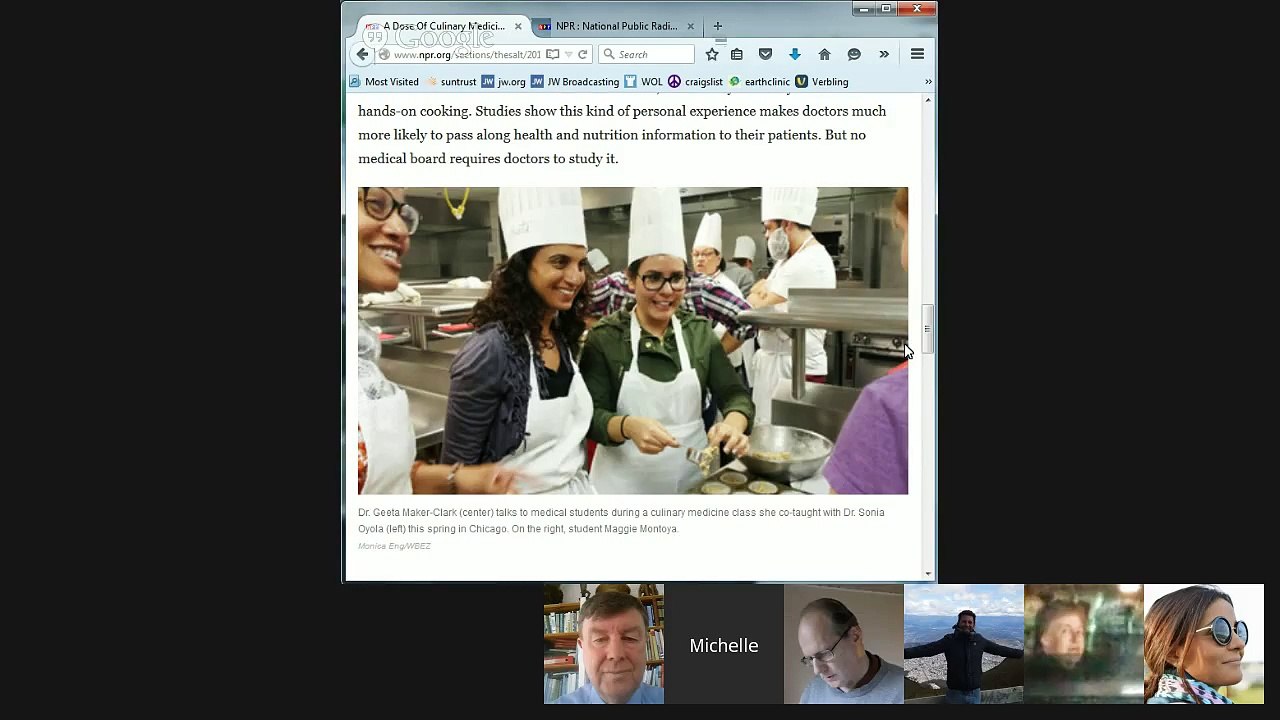Image resolution: width=1280 pixels, height=720 pixels.
Task: Switch to the 'A Dose Of Culinary Medici...' tab
Action: (443, 26)
